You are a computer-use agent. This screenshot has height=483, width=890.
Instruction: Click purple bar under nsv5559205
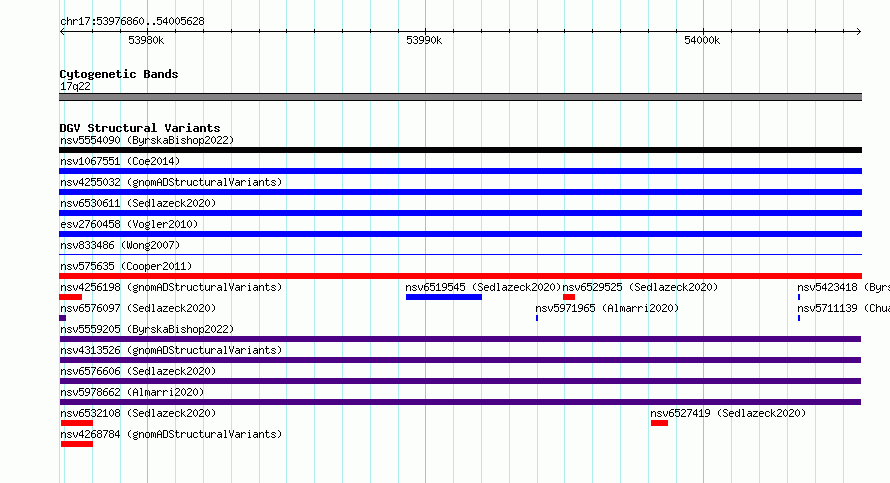click(x=460, y=339)
